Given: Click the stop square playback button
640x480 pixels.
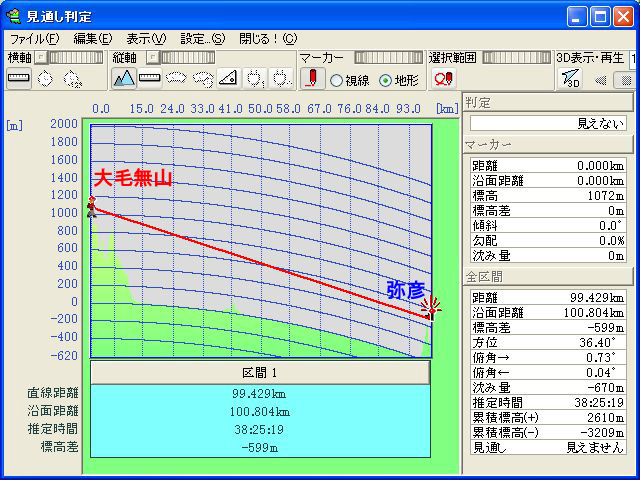Looking at the screenshot, I should [625, 80].
